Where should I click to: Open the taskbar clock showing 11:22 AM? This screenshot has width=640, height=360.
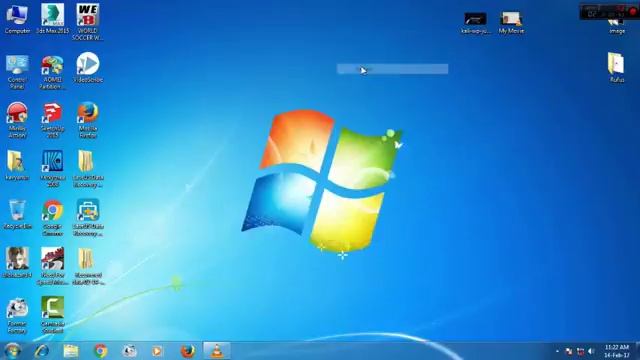click(616, 351)
